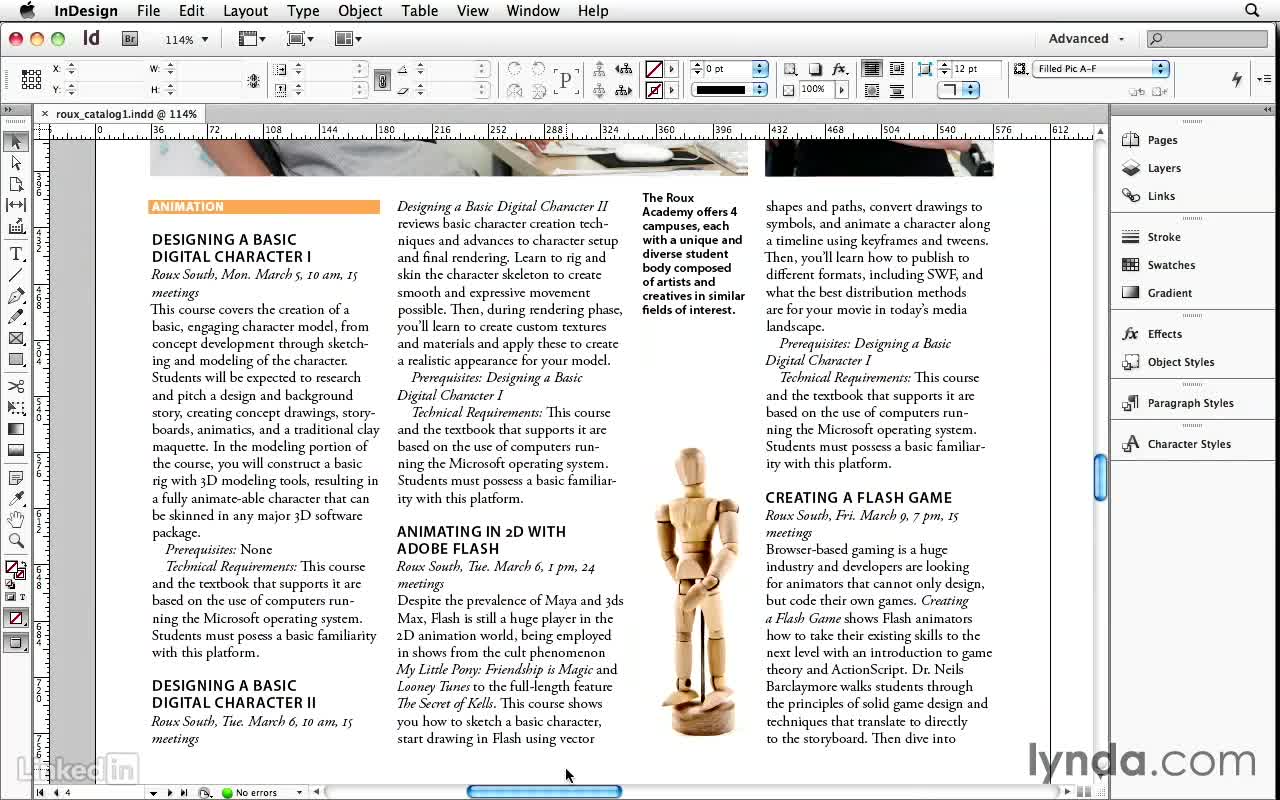
Task: Select the Rectangle tool
Action: pyautogui.click(x=16, y=359)
